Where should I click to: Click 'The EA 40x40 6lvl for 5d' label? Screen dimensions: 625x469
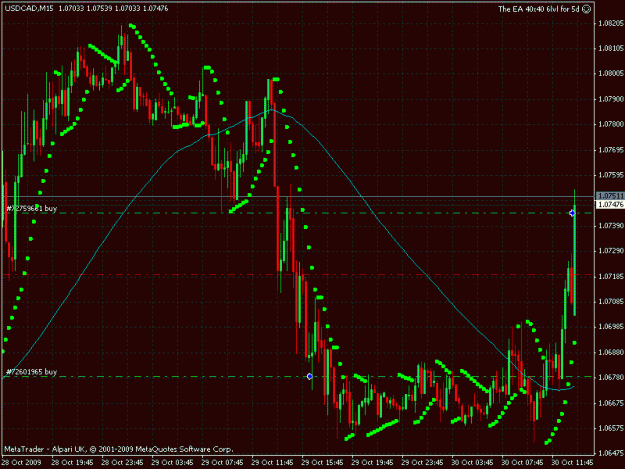tap(539, 9)
